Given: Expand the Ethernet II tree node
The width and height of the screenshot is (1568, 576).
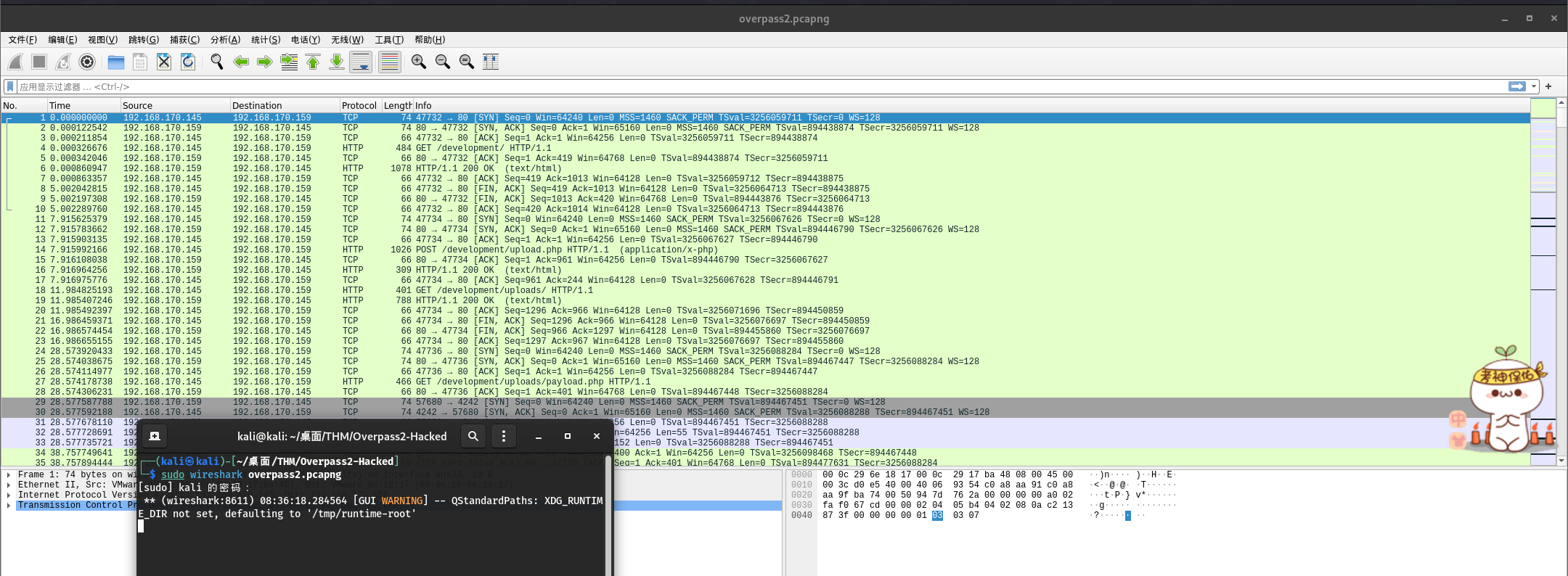Looking at the screenshot, I should point(9,485).
